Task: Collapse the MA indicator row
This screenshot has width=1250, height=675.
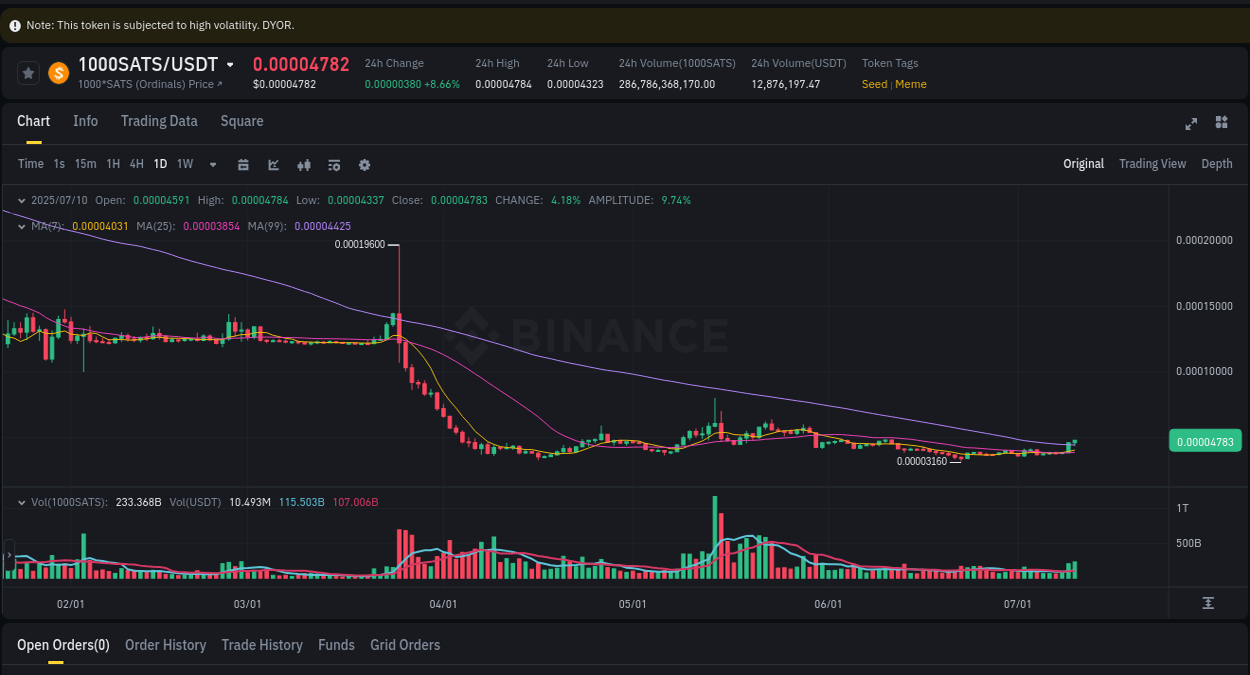Action: [22, 227]
